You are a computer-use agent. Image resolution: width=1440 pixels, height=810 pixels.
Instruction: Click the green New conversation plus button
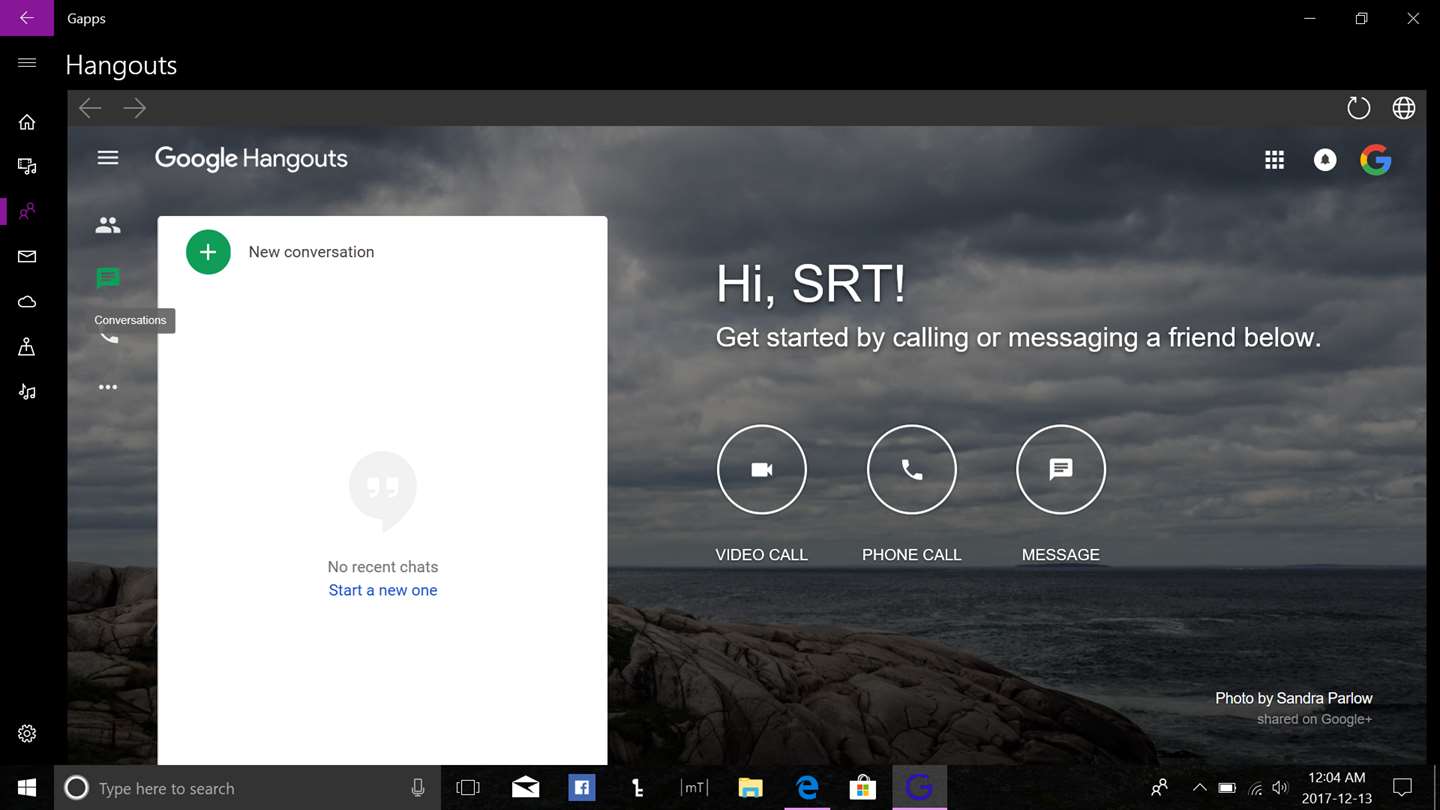tap(208, 252)
